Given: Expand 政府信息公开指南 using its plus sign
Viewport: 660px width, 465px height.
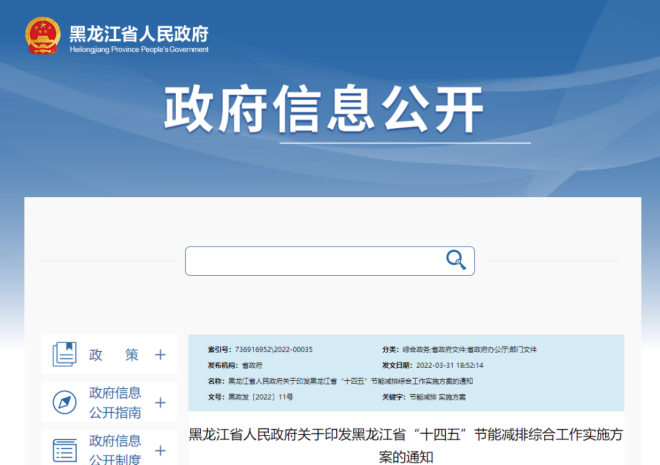Looking at the screenshot, I should pos(160,402).
